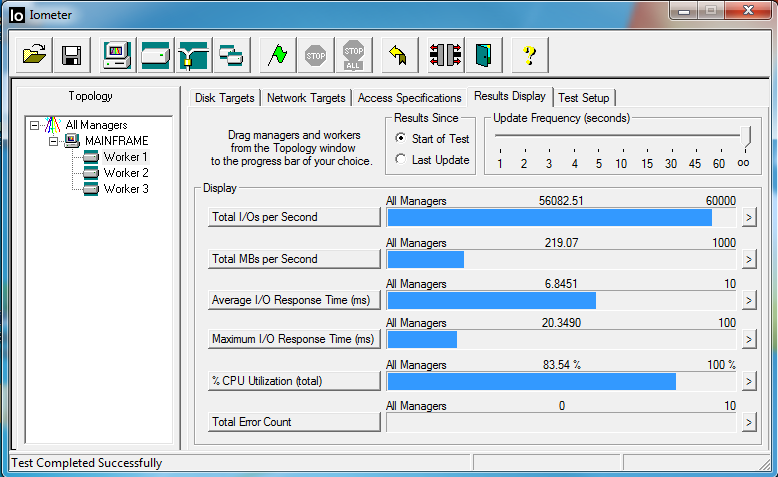Click the 6.8451 average response value
778x477 pixels.
(561, 284)
